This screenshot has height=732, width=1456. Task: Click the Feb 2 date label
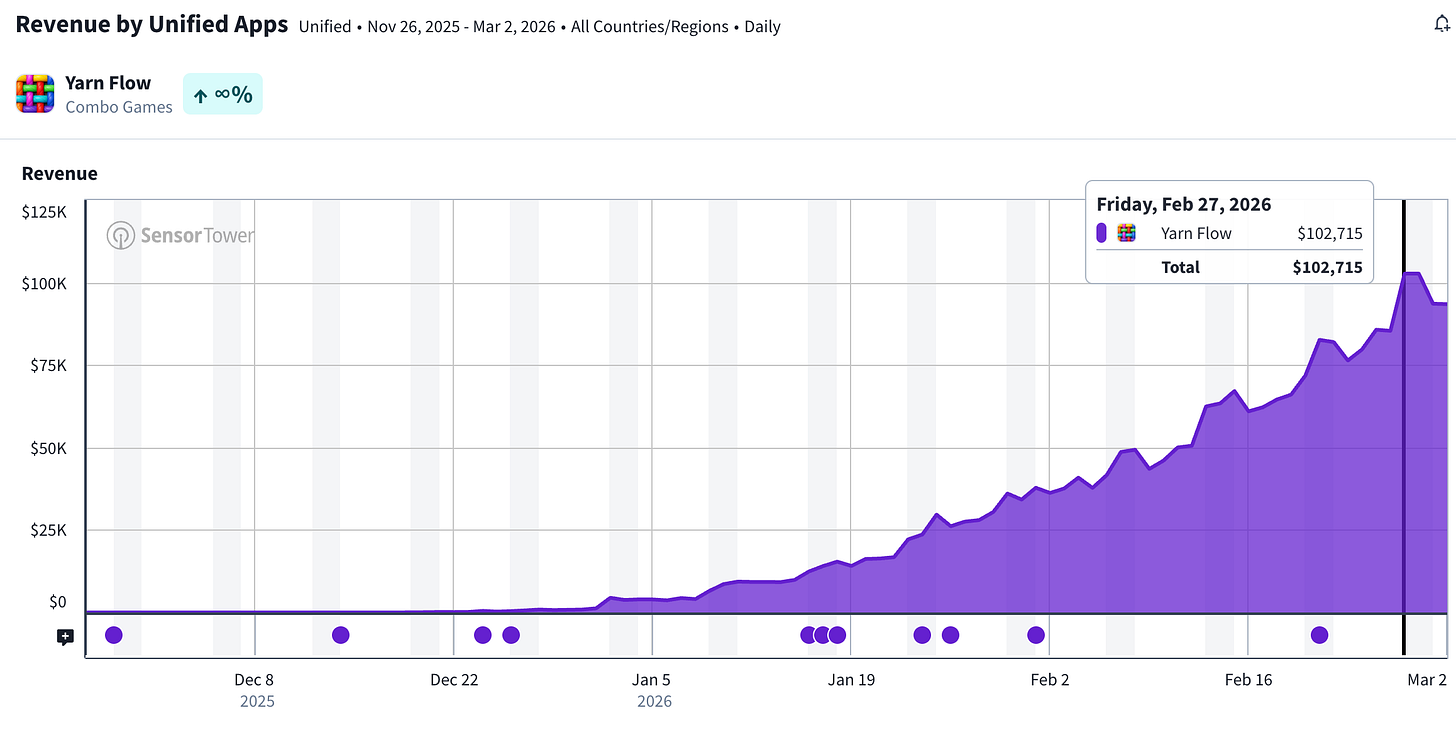pos(1050,680)
